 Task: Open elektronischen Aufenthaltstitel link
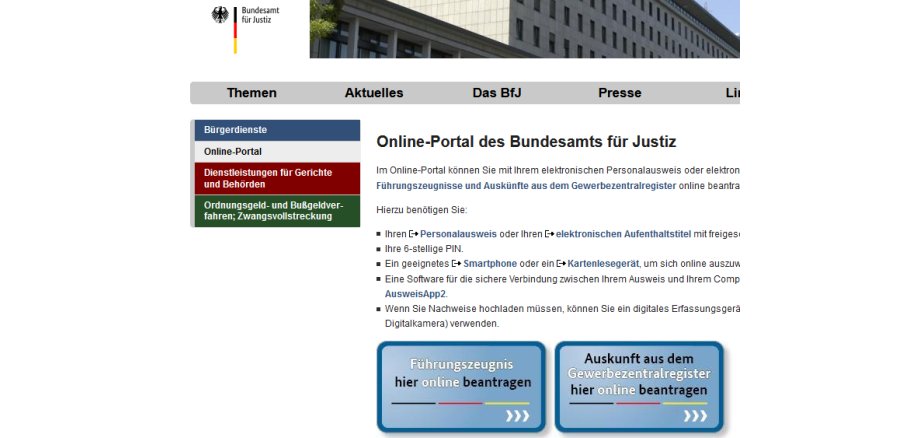623,234
